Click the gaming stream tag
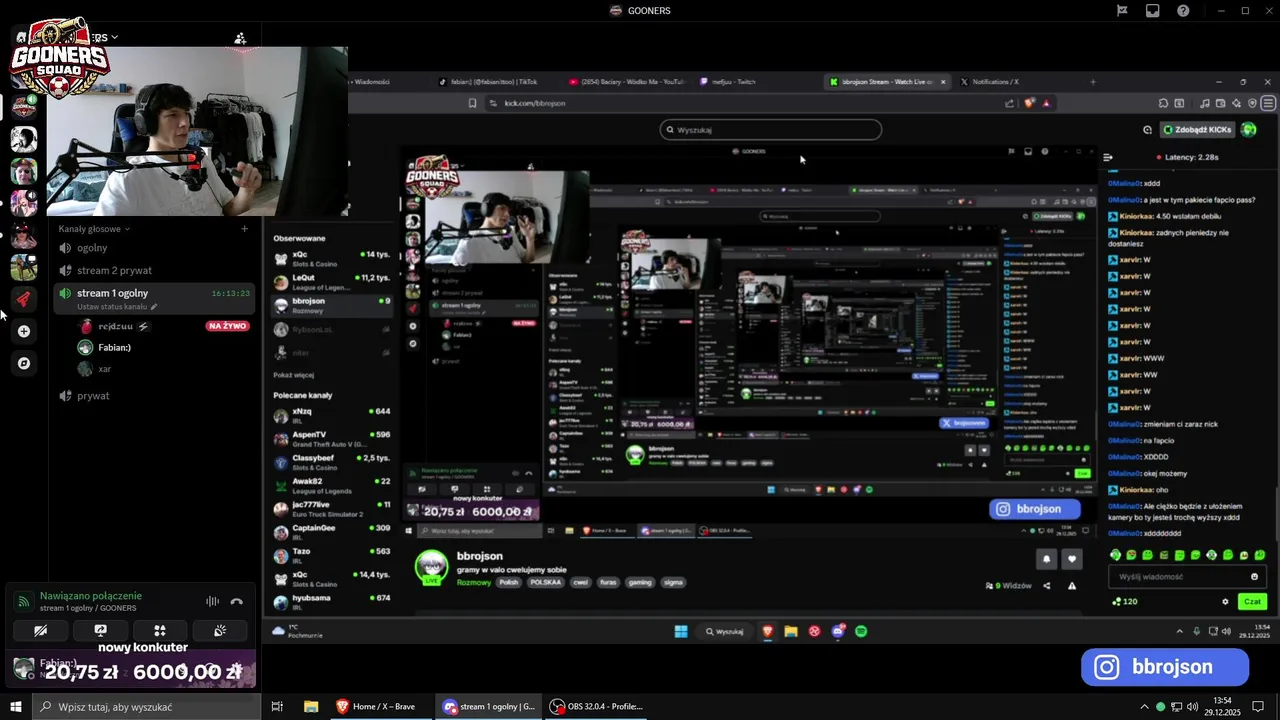The image size is (1280, 720). tap(640, 582)
